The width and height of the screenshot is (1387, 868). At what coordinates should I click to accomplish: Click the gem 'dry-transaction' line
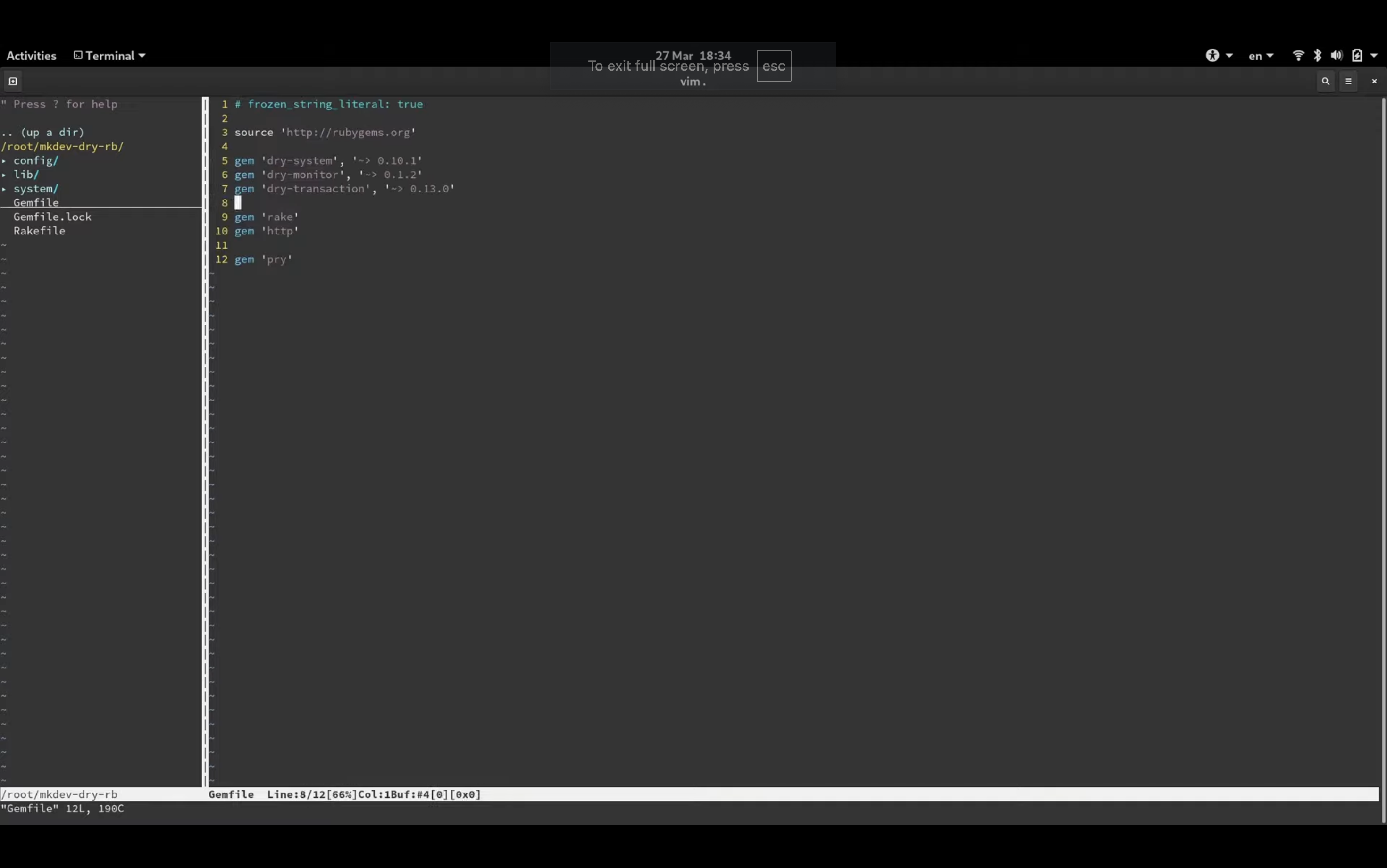344,188
